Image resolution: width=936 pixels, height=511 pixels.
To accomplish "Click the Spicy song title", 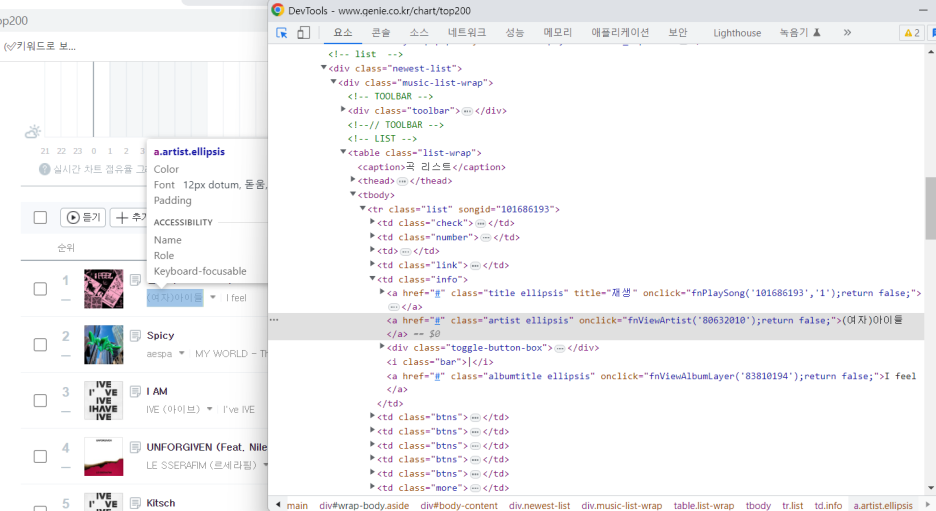I will tap(161, 335).
